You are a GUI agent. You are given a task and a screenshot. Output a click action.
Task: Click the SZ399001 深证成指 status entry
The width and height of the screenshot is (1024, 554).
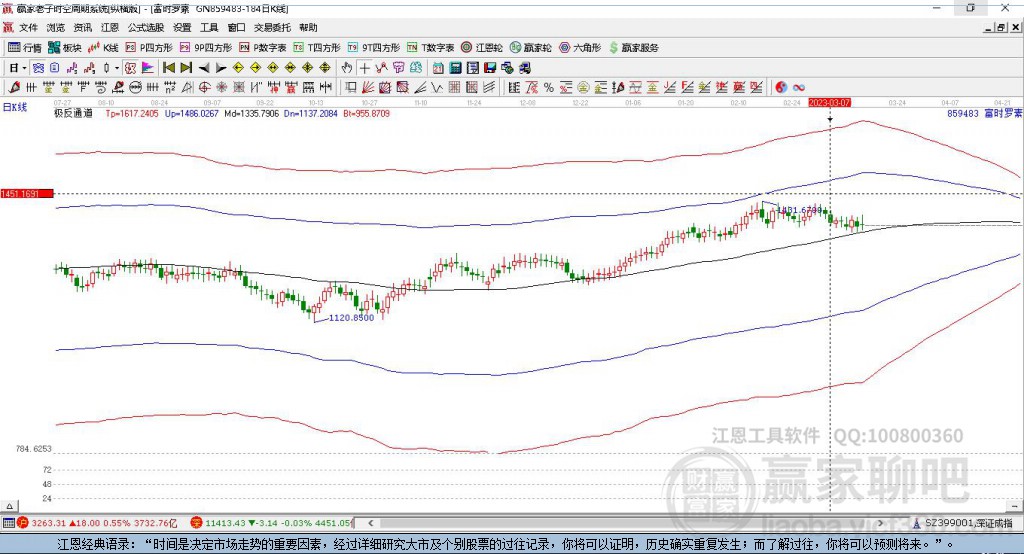(963, 523)
